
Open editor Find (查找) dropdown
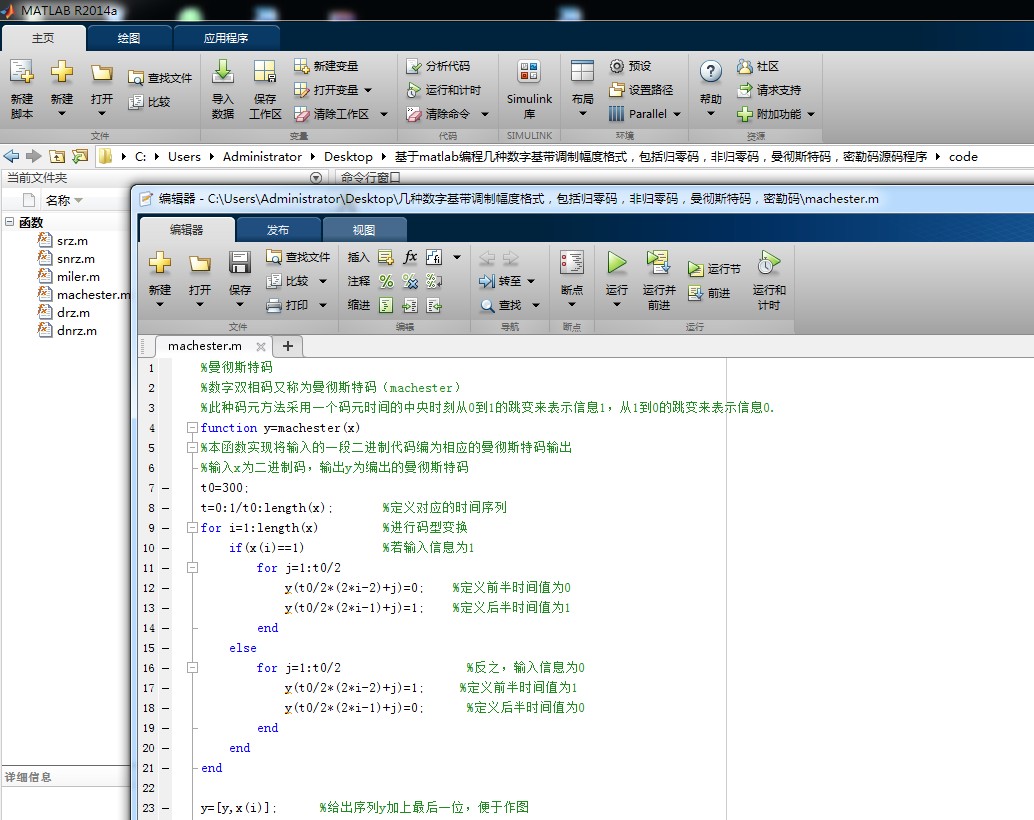point(535,305)
